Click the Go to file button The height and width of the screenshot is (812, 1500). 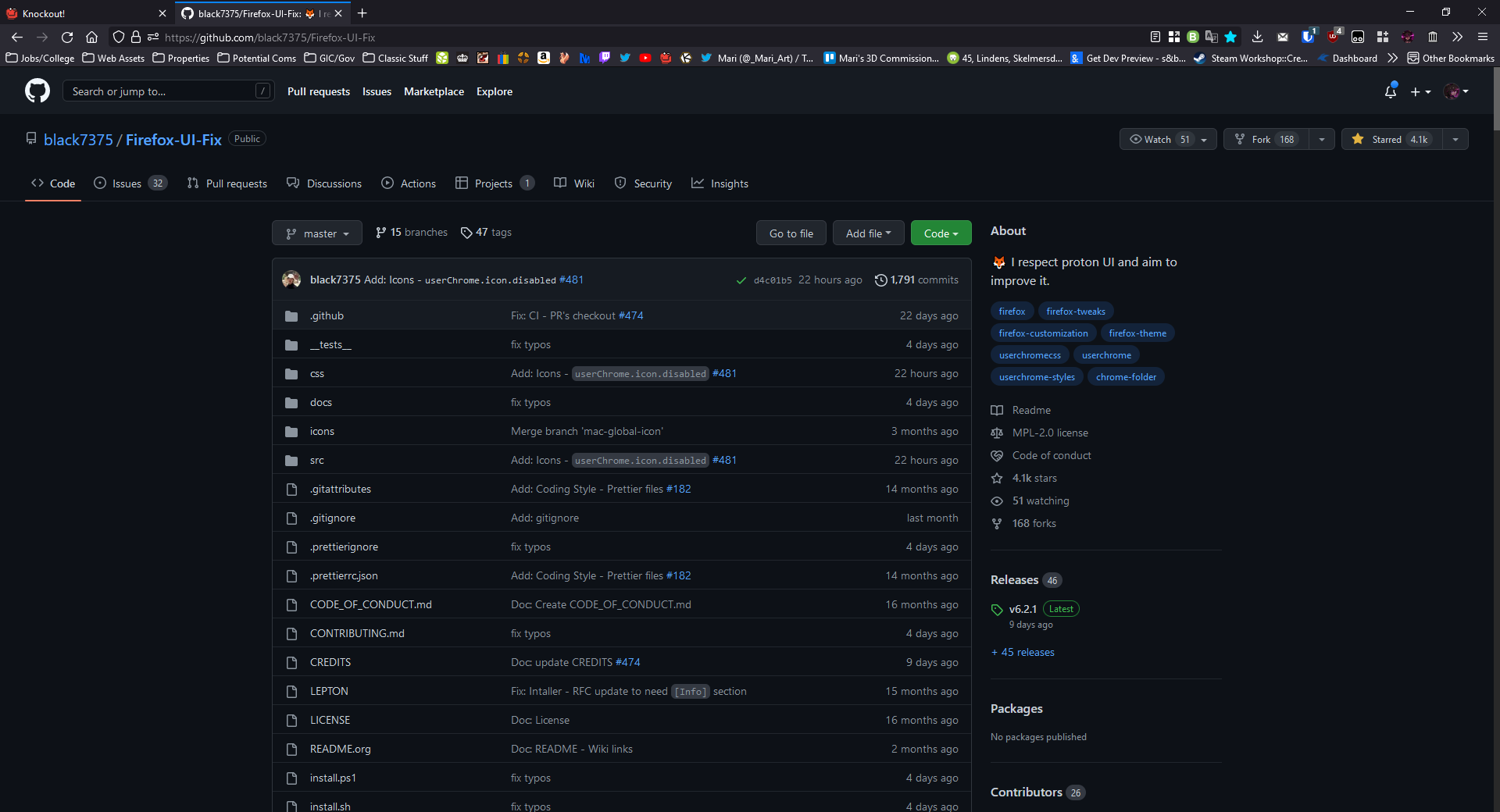tap(791, 233)
